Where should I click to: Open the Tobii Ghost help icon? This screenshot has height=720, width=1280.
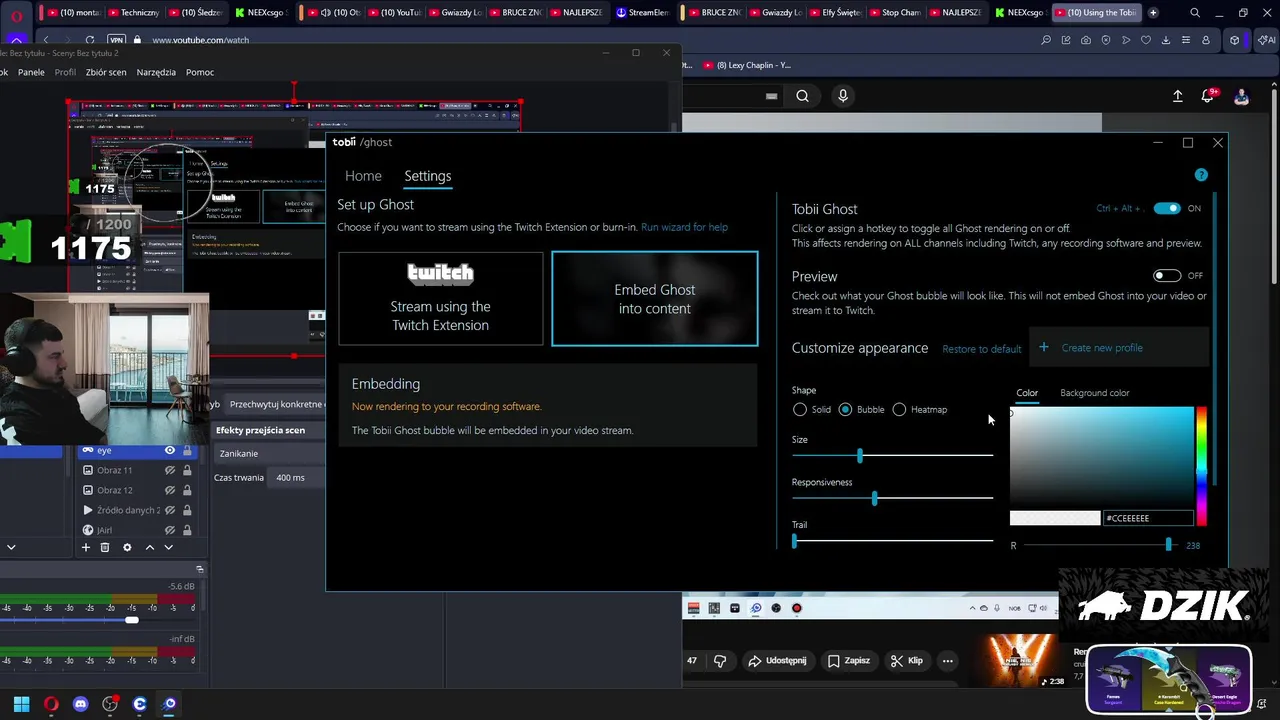pos(1201,175)
